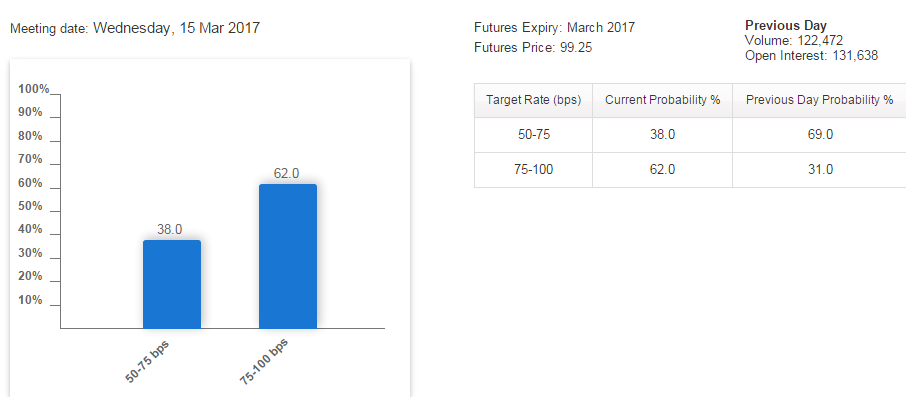Select the 50-75 target rate table cell
Image resolution: width=906 pixels, height=397 pixels.
(x=533, y=135)
